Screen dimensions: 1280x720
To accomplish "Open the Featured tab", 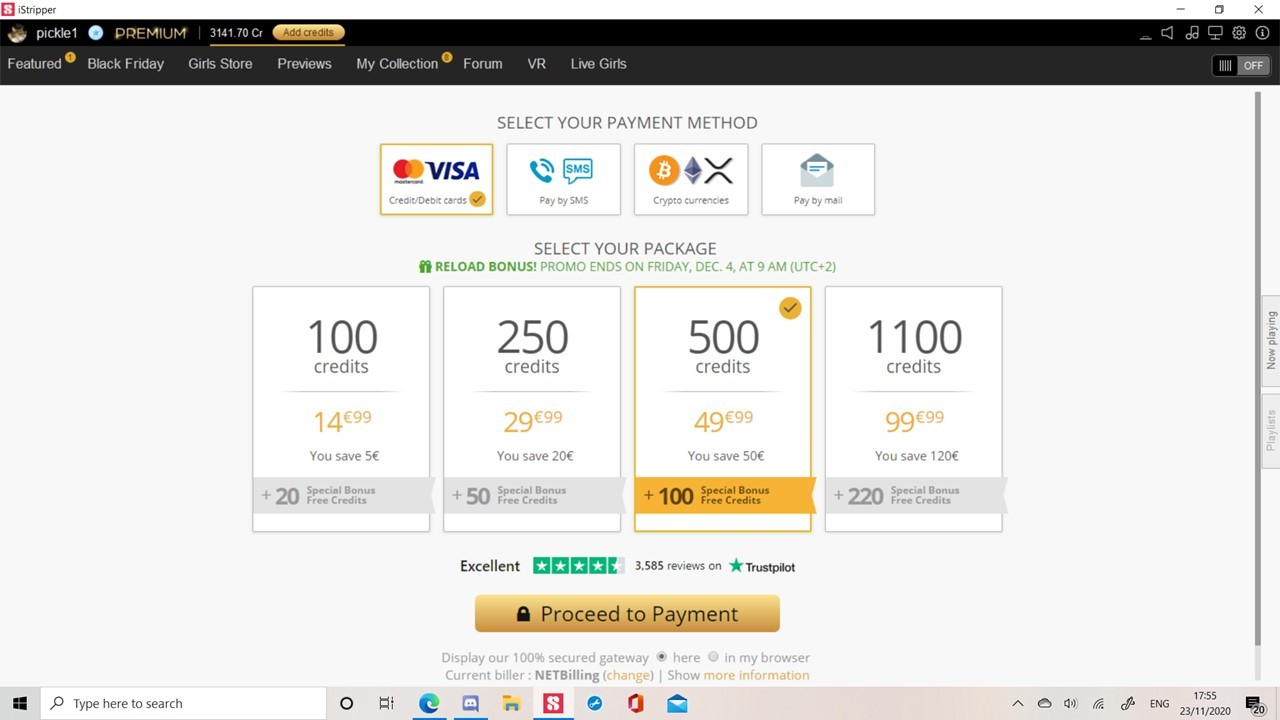I will point(34,64).
